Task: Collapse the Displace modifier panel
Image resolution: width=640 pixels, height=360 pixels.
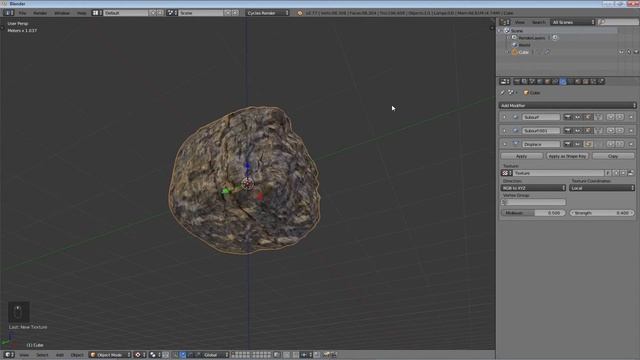Action: (x=504, y=144)
